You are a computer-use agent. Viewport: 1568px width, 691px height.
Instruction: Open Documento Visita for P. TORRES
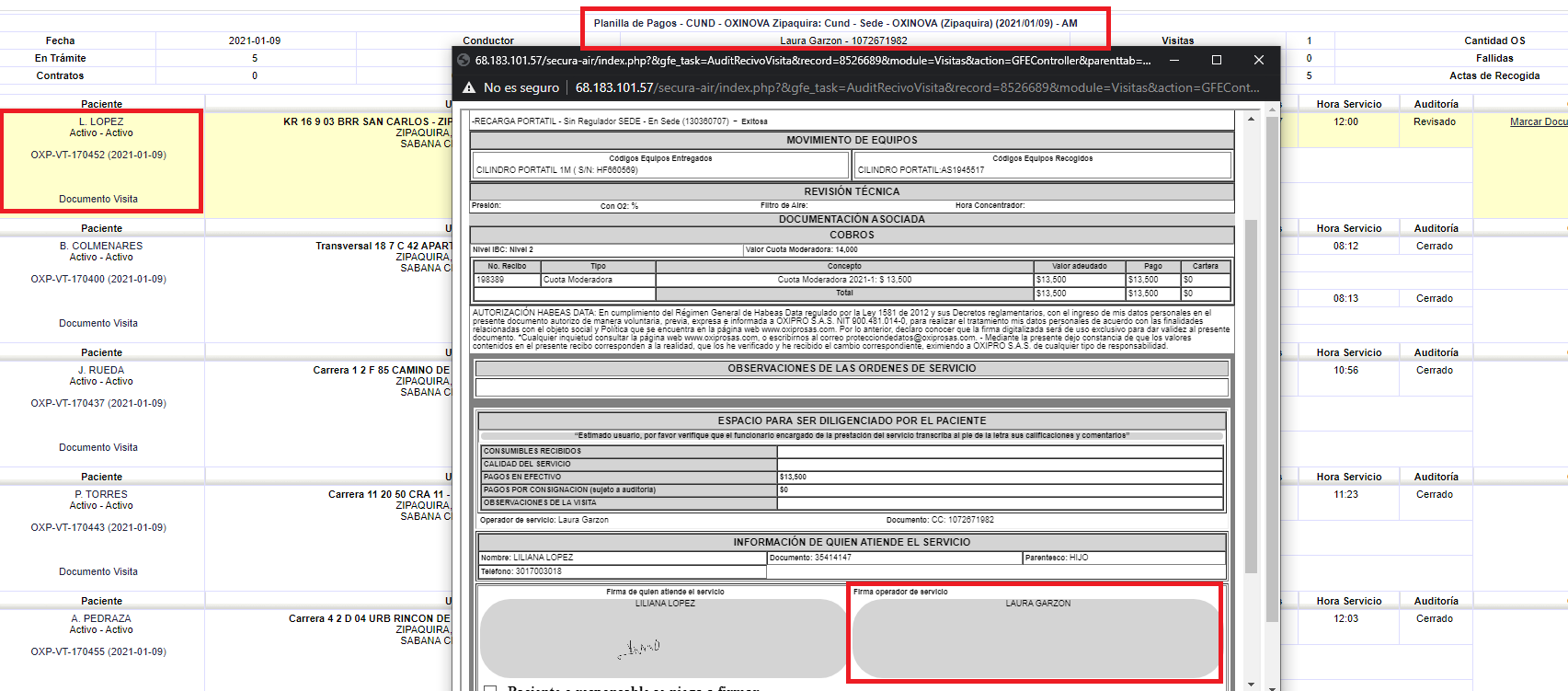(x=98, y=571)
